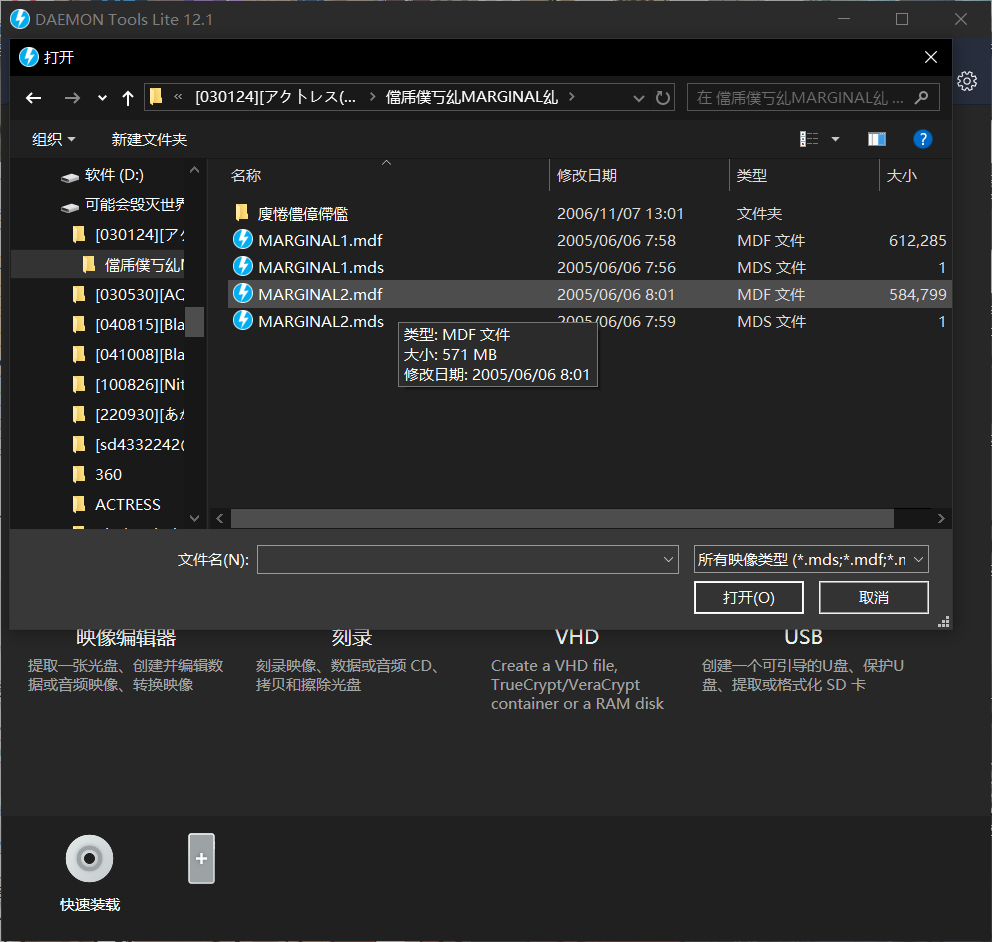Select the [sd4332242 folder in tree
992x942 pixels.
(x=130, y=445)
